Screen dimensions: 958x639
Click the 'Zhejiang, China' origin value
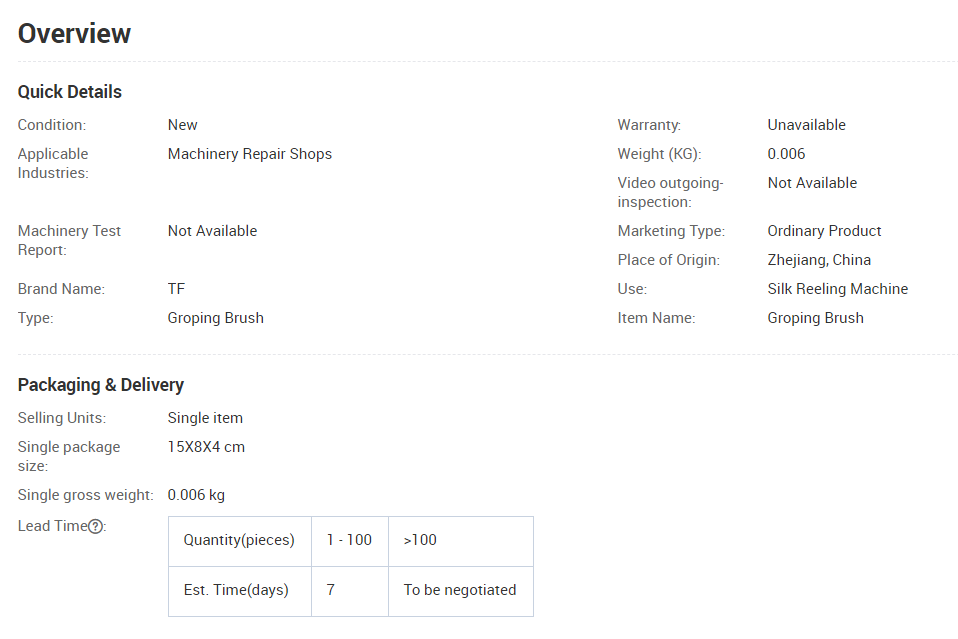click(819, 260)
